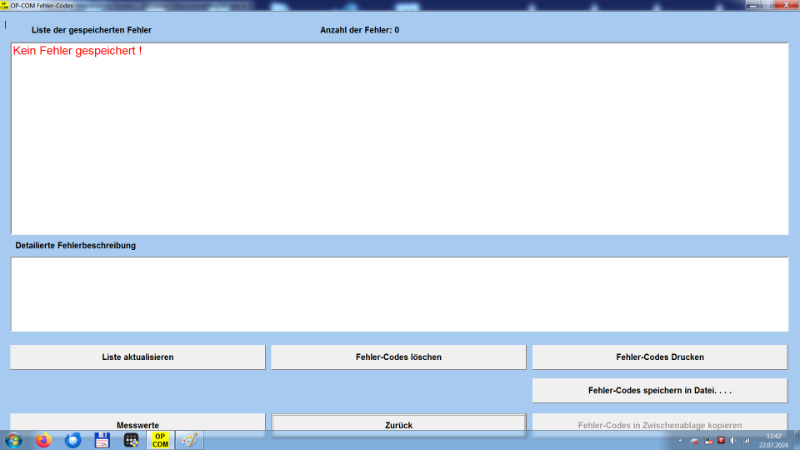Click the tray device icon with red X
Screen dimensions: 800x450
(x=694, y=441)
